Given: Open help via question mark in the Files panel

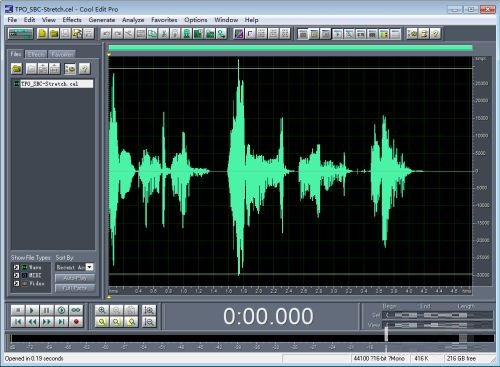Looking at the screenshot, I should 85,69.
